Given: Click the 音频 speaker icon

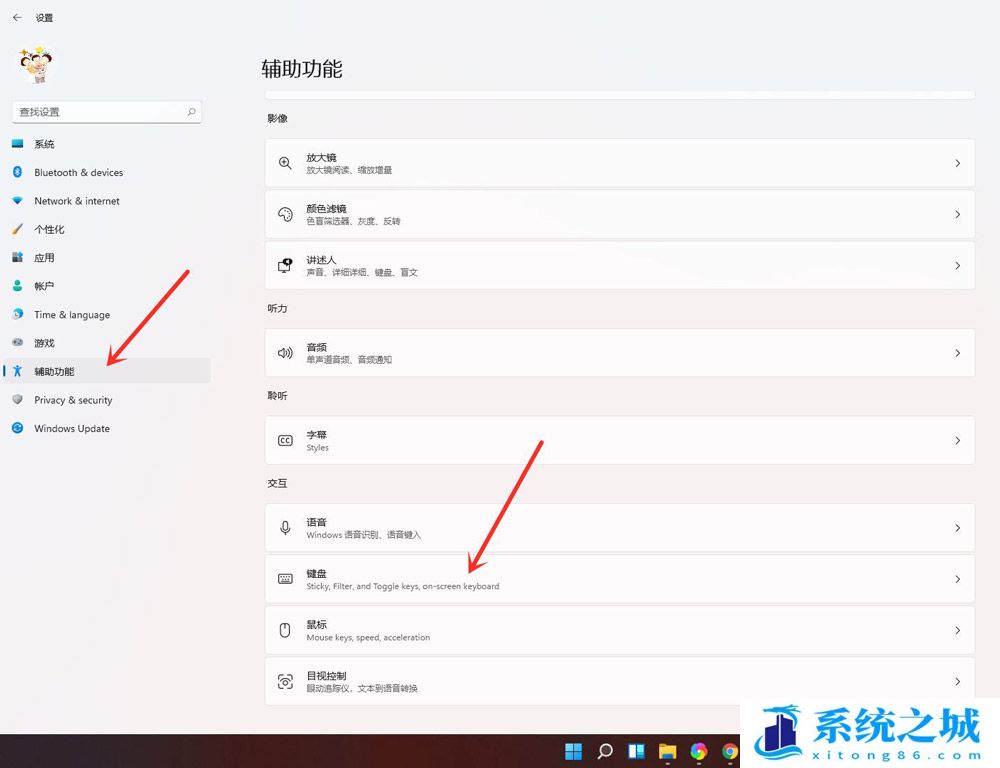Looking at the screenshot, I should (285, 353).
